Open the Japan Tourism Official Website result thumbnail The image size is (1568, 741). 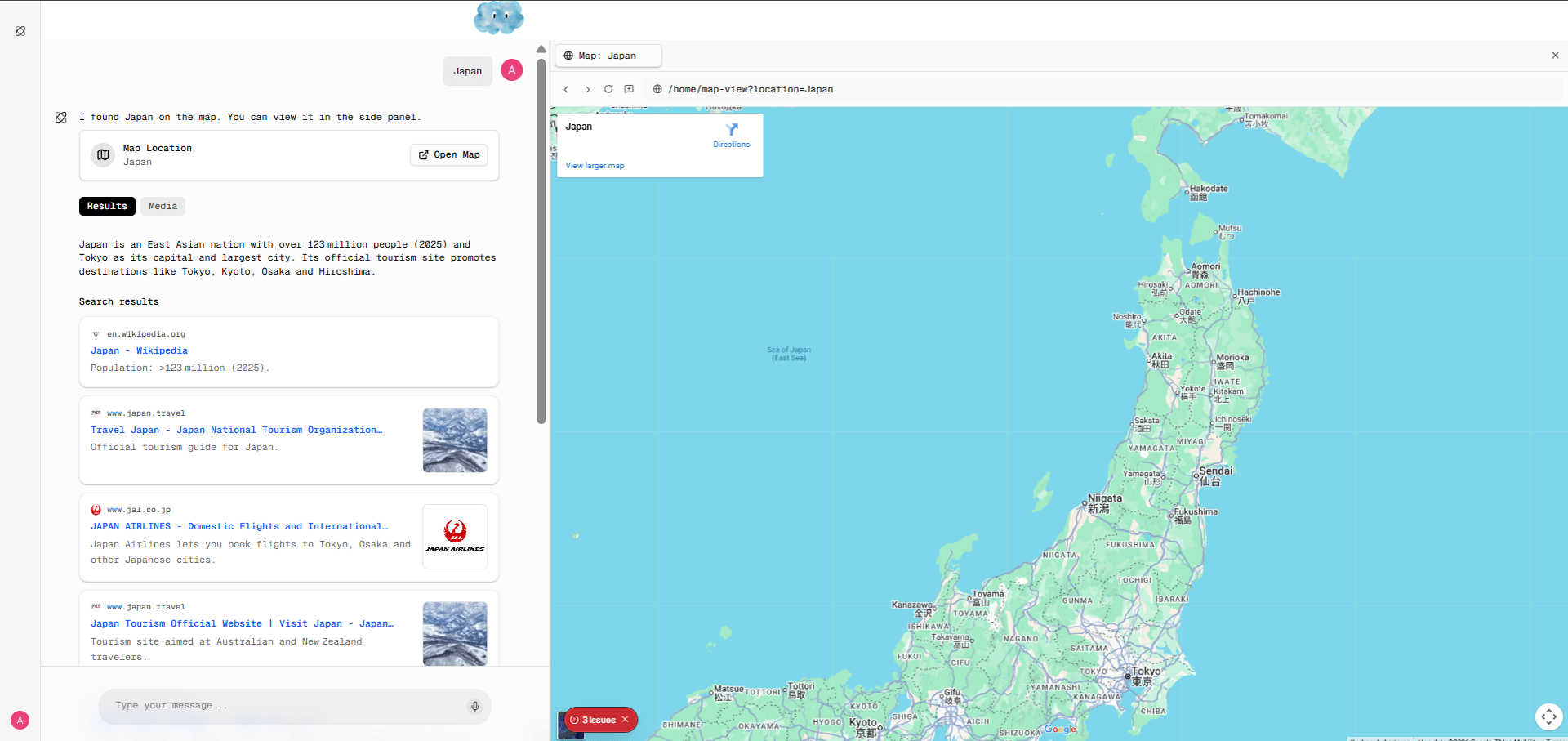coord(455,634)
